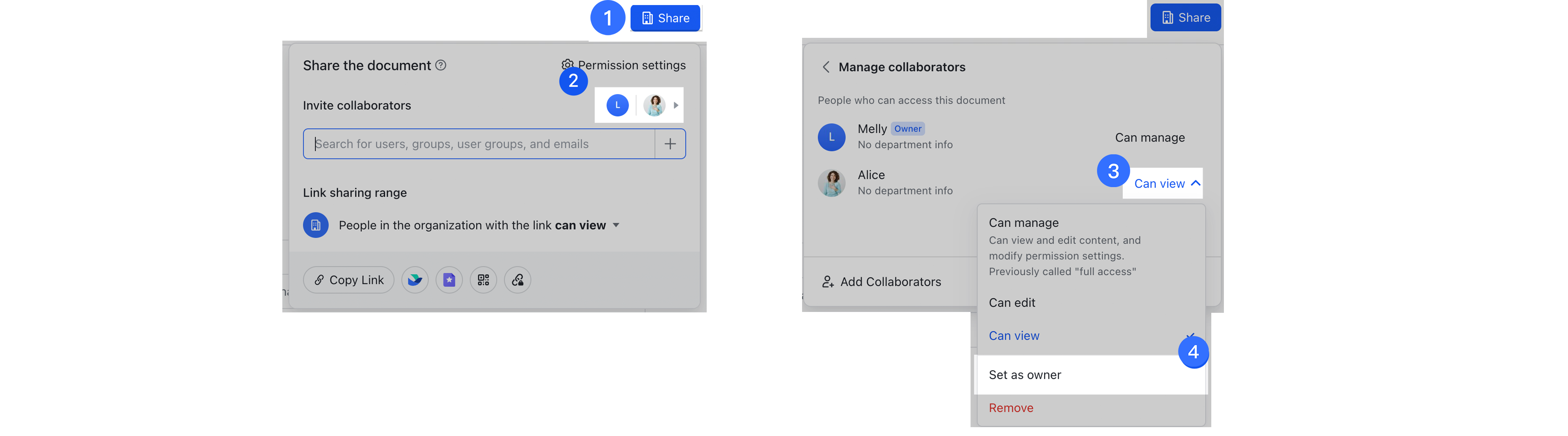1568x436 pixels.
Task: Click the right-side Share button
Action: click(1185, 18)
